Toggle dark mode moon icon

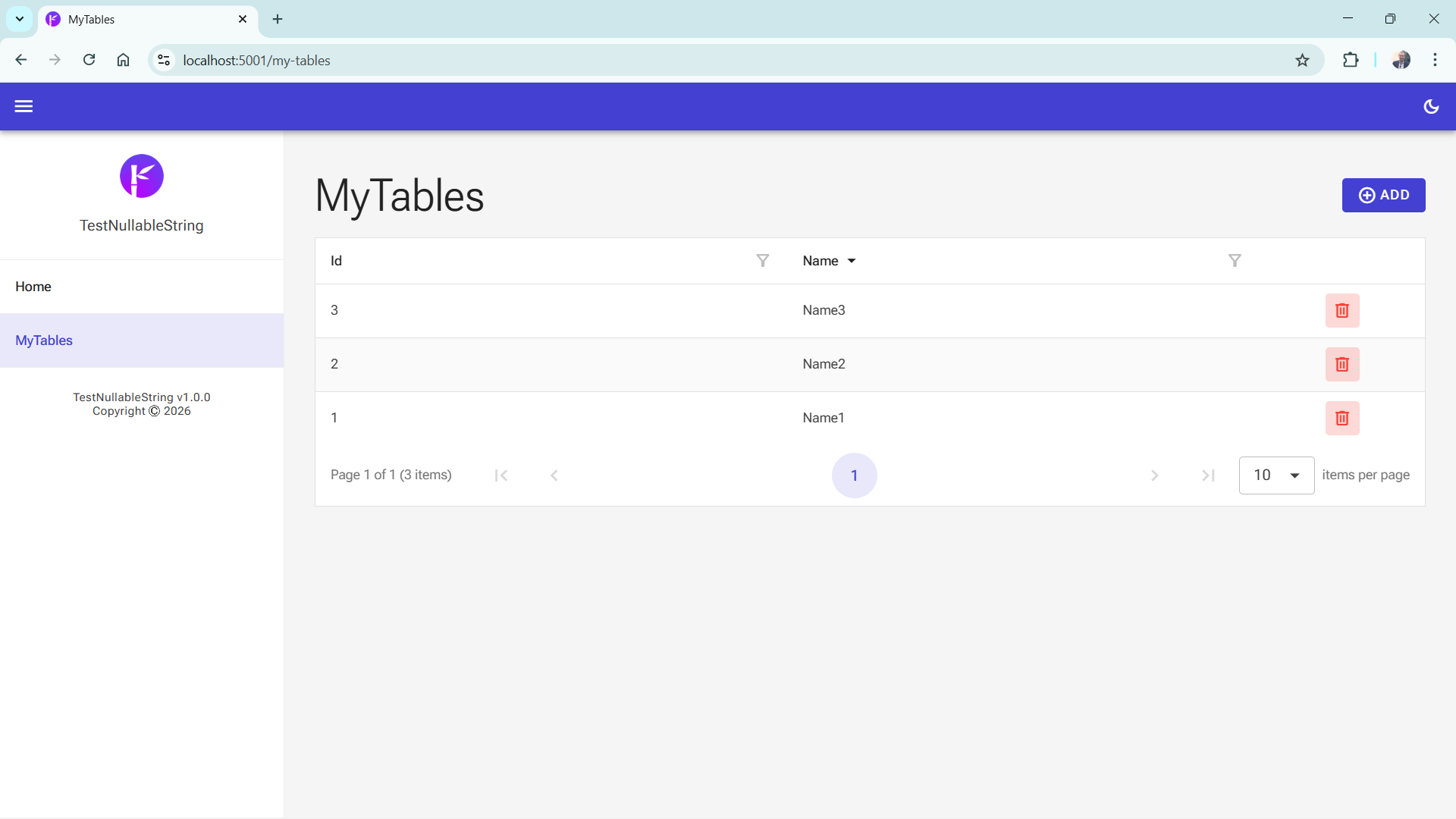[x=1431, y=106]
